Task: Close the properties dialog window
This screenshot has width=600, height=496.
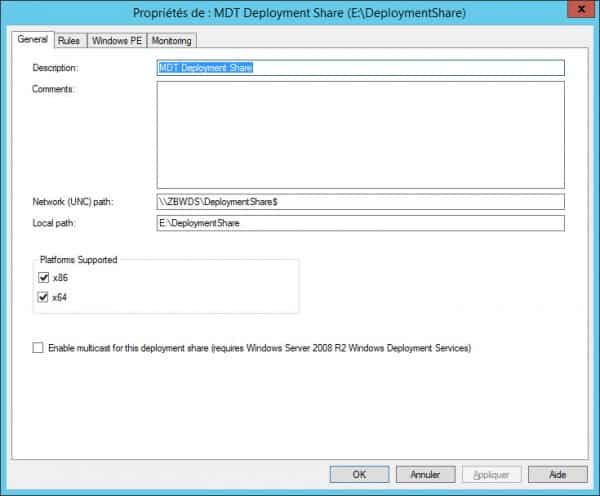Action: [581, 9]
